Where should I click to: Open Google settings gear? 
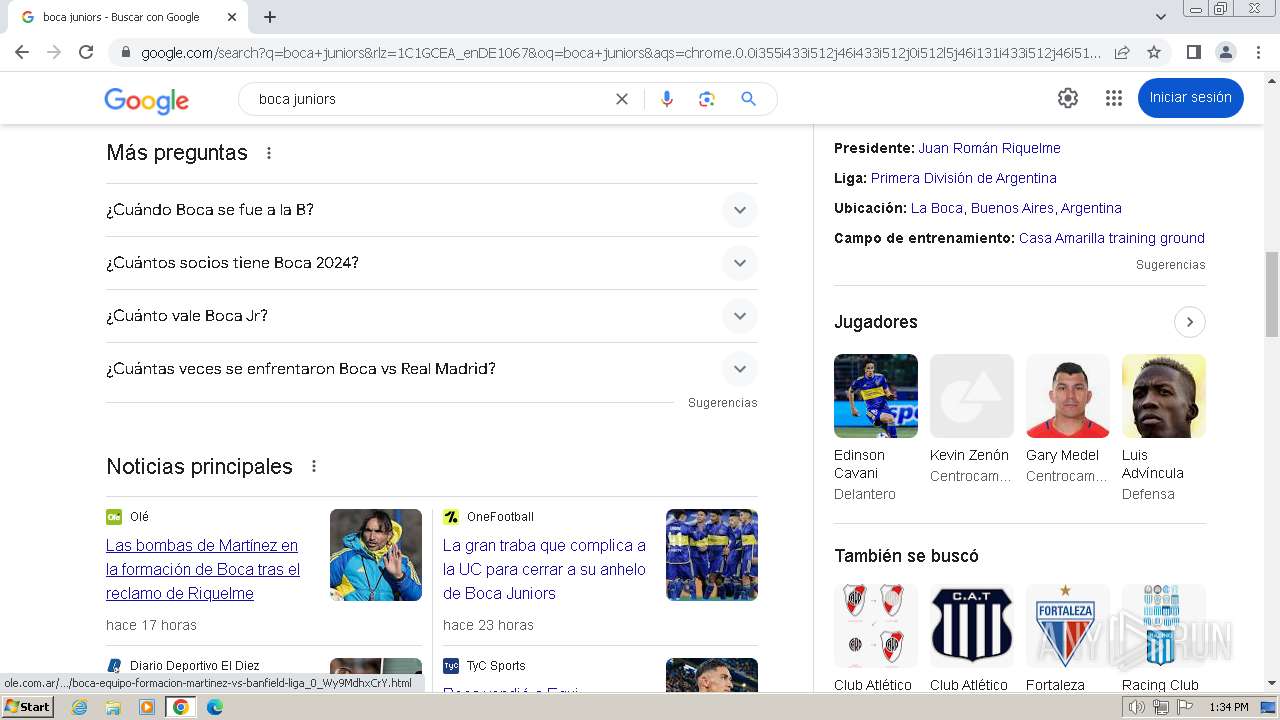click(x=1068, y=98)
